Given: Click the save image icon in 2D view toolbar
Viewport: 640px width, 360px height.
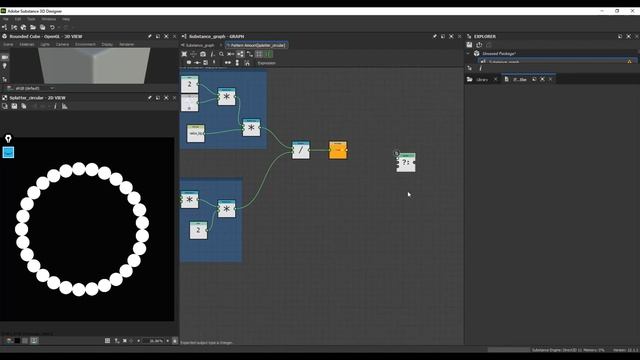Looking at the screenshot, I should point(14,106).
